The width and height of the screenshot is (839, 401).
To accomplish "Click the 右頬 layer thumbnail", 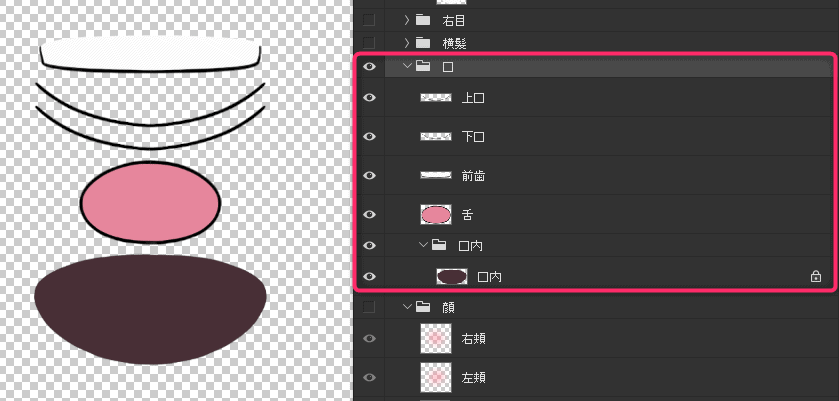I will coord(437,339).
